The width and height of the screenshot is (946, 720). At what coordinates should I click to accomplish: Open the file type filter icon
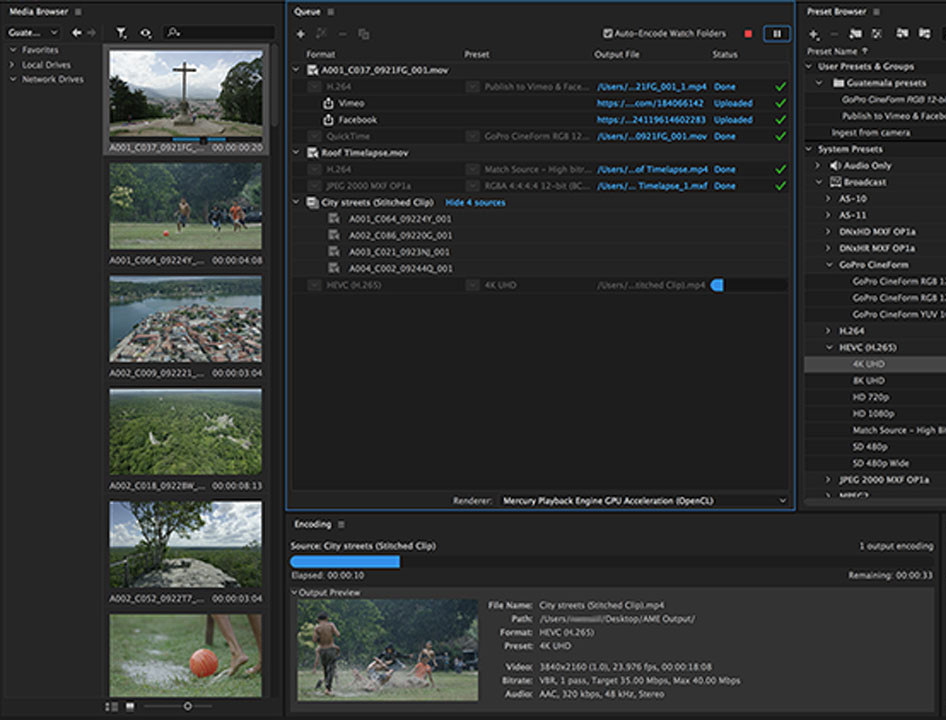(121, 33)
